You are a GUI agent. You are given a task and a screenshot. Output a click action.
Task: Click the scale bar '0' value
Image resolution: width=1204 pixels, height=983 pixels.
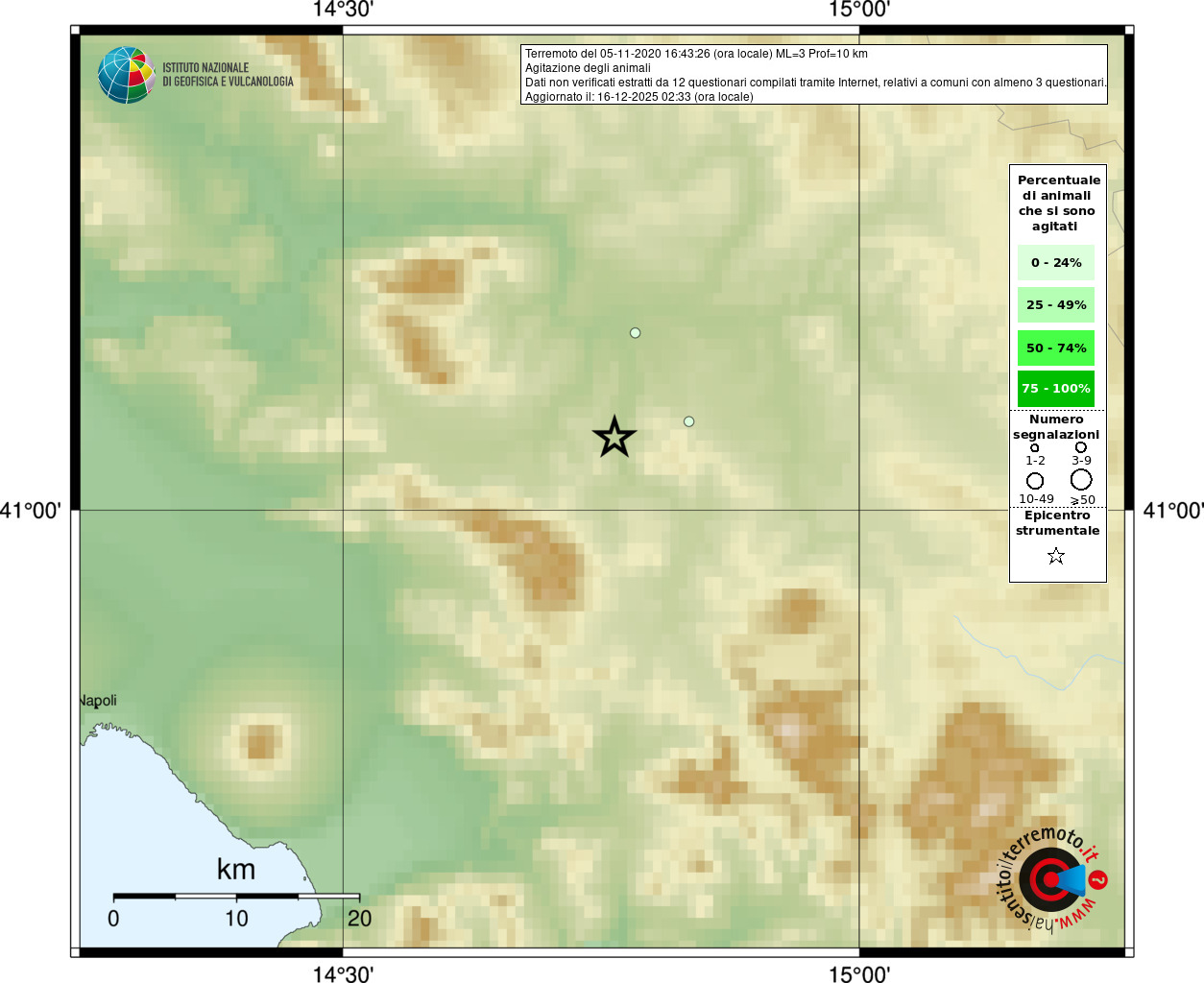pos(113,919)
